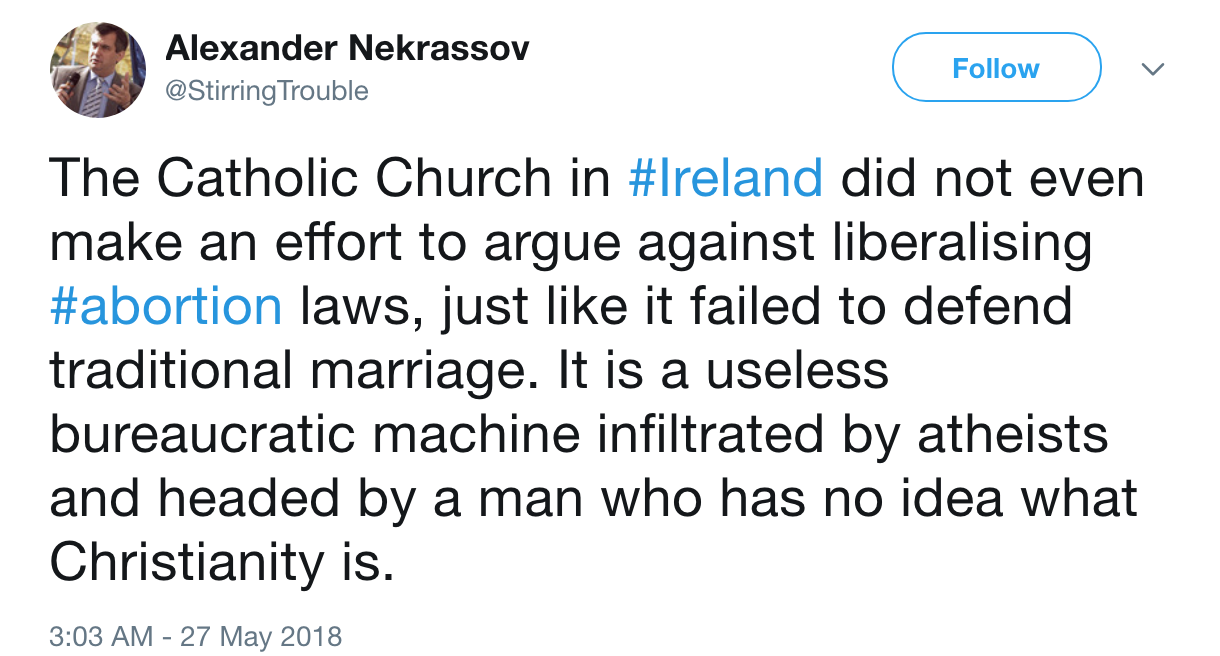This screenshot has width=1220, height=656.
Task: Open the #abortion hashtag link
Action: click(x=166, y=307)
